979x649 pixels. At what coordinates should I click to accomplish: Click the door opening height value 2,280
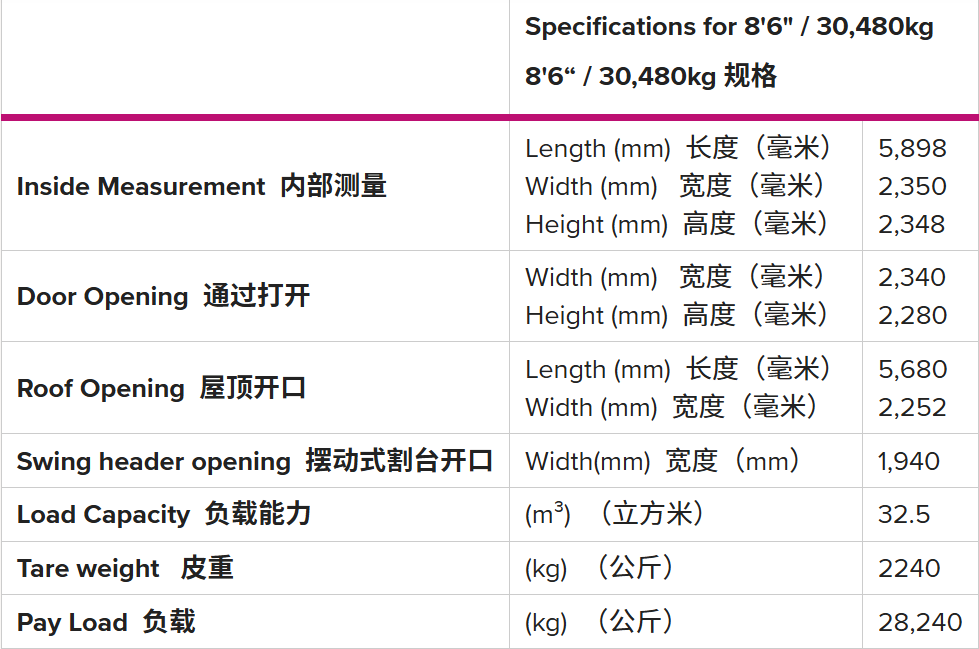[912, 315]
